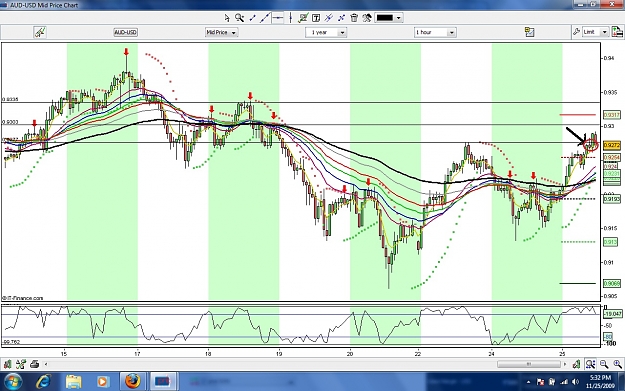Open the hammer and tools settings
625x391 pixels.
click(x=367, y=18)
